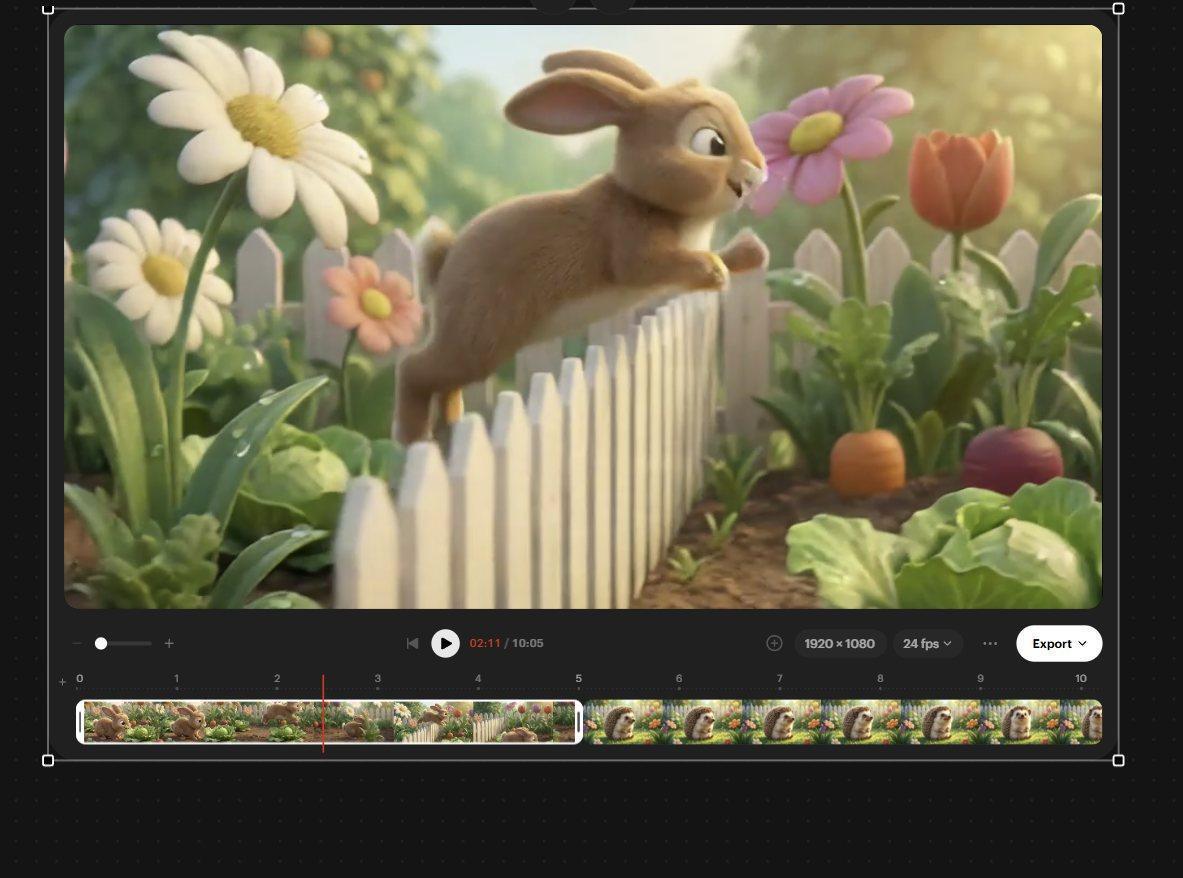Click the left trim handle of rabbit clip
1183x878 pixels.
(81, 722)
